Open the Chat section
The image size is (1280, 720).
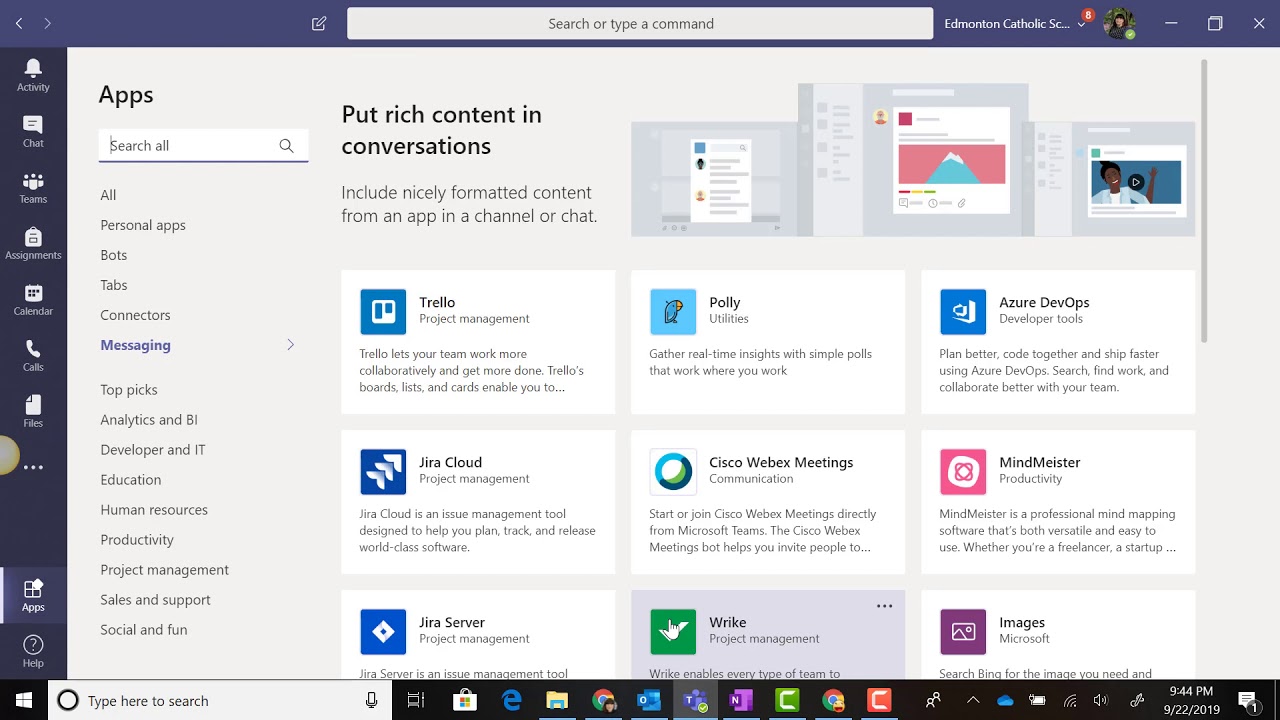tap(33, 131)
